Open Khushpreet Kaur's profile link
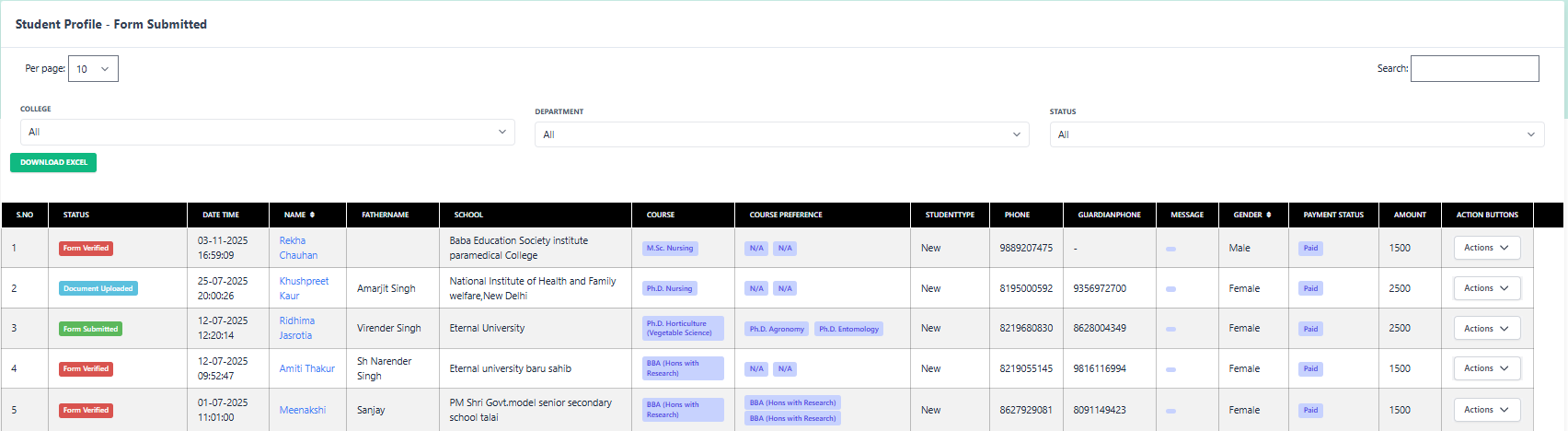This screenshot has width=1568, height=431. 304,288
